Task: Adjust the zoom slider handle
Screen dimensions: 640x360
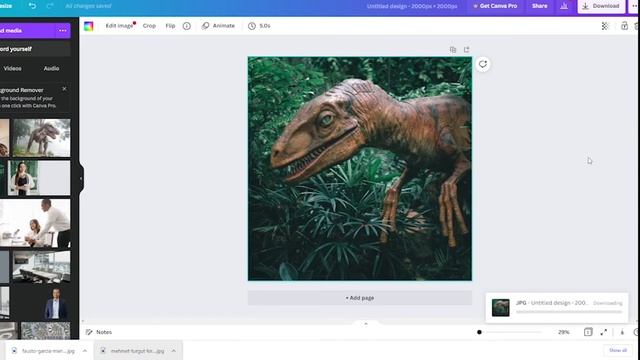Action: [x=479, y=332]
